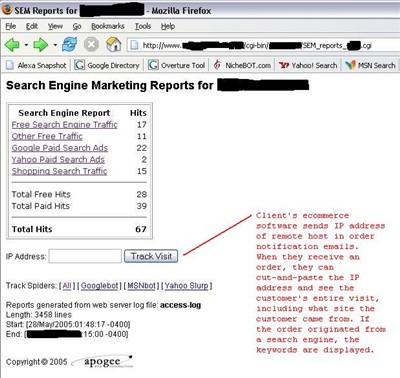Open the Forward history dropdown arrow

click(x=55, y=45)
